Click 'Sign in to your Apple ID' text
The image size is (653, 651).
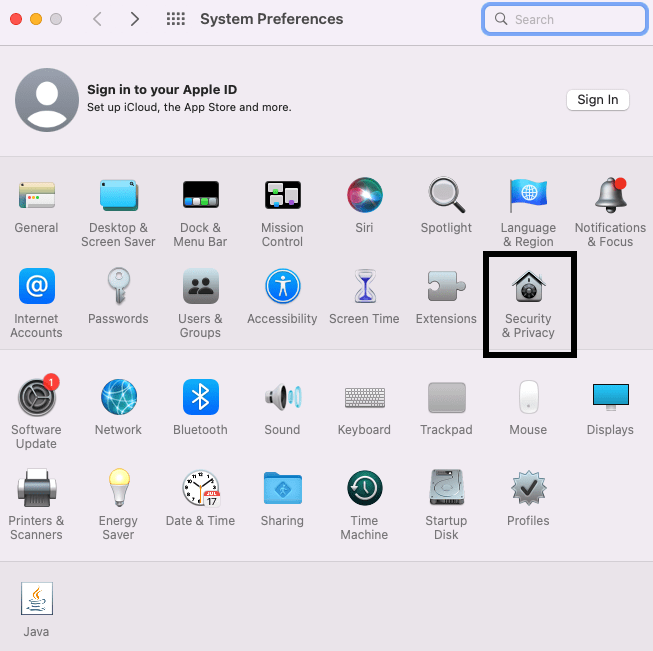click(162, 90)
